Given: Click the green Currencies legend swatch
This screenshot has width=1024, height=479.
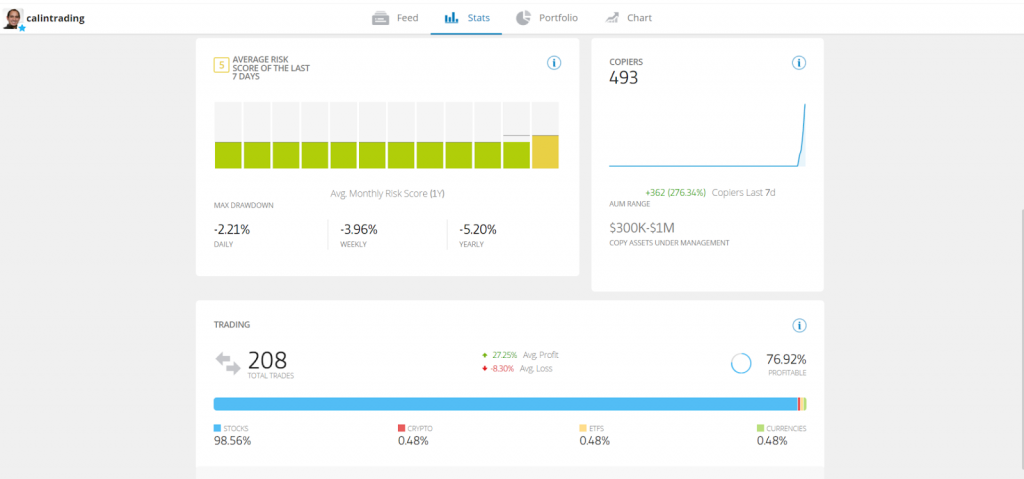Looking at the screenshot, I should pos(760,428).
